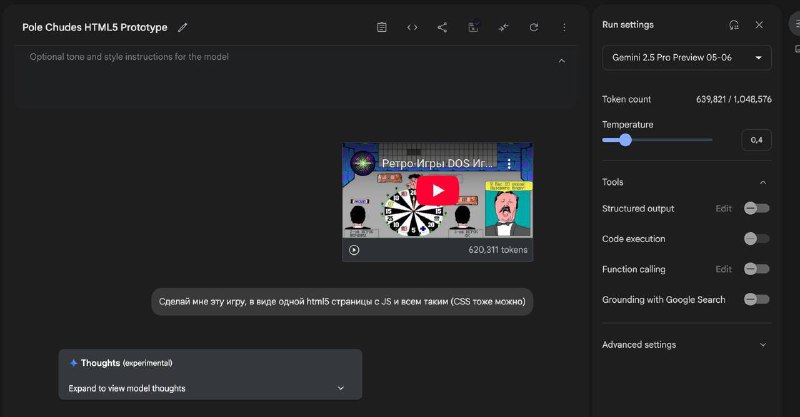Open the Gemini 2.5 Pro Preview model dropdown
The image size is (800, 417).
(687, 58)
